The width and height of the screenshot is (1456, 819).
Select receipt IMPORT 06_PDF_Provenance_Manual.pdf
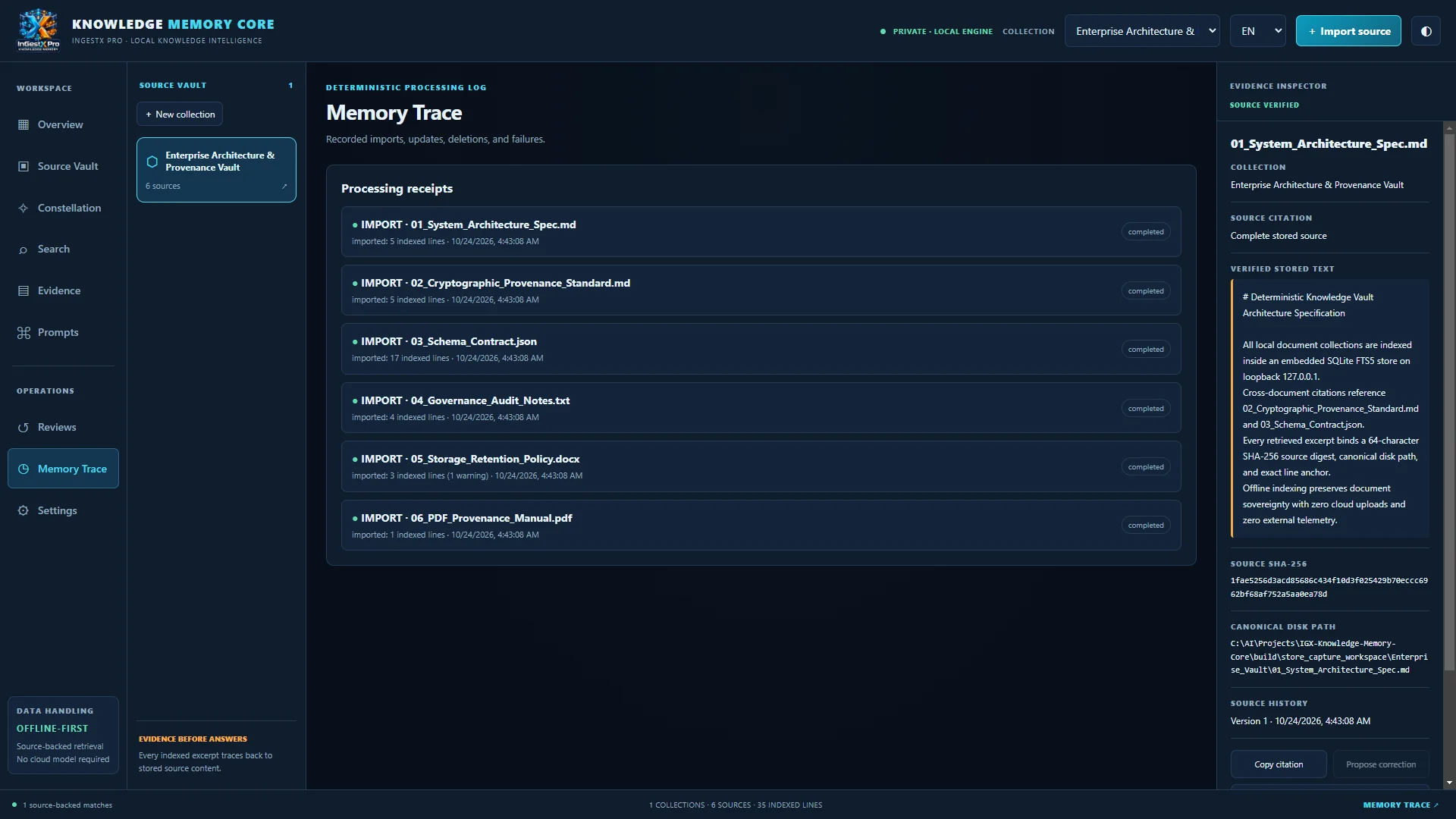tap(761, 526)
